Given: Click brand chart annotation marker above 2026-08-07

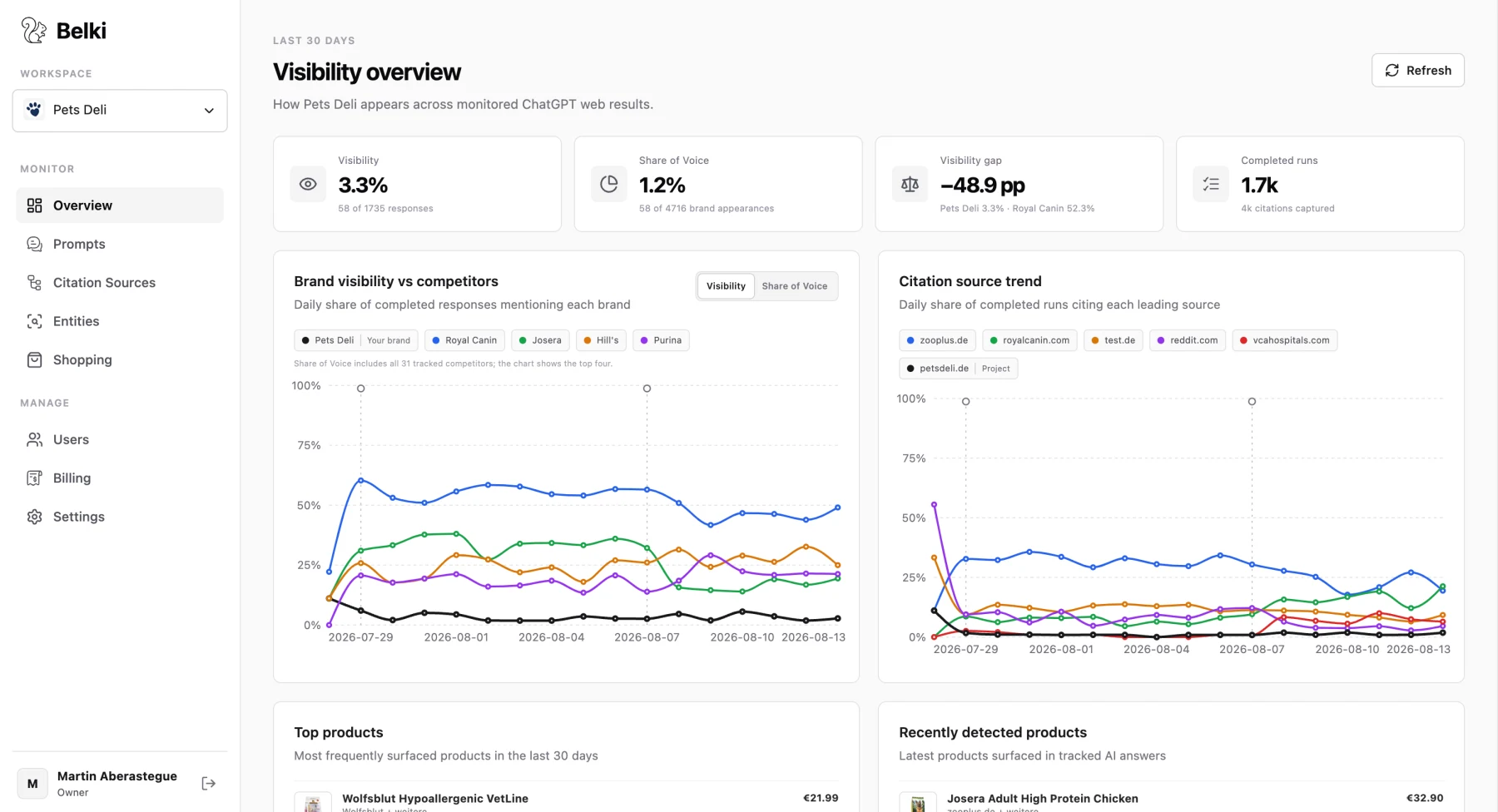Looking at the screenshot, I should [647, 389].
